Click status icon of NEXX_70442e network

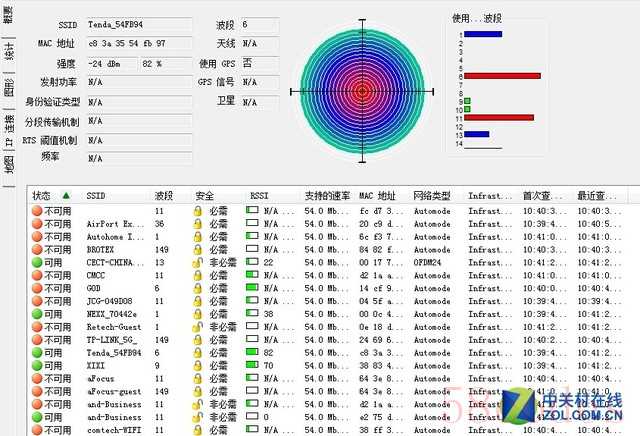(x=36, y=314)
